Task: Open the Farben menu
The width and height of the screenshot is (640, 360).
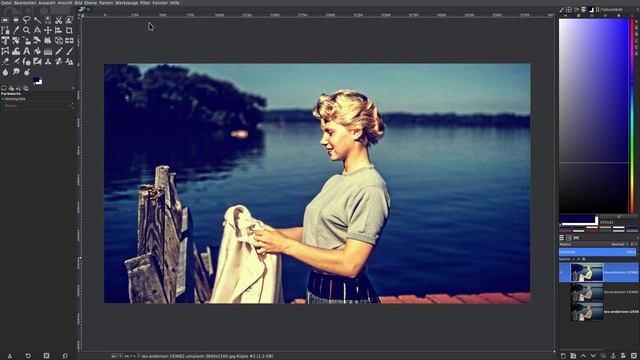Action: click(x=106, y=2)
